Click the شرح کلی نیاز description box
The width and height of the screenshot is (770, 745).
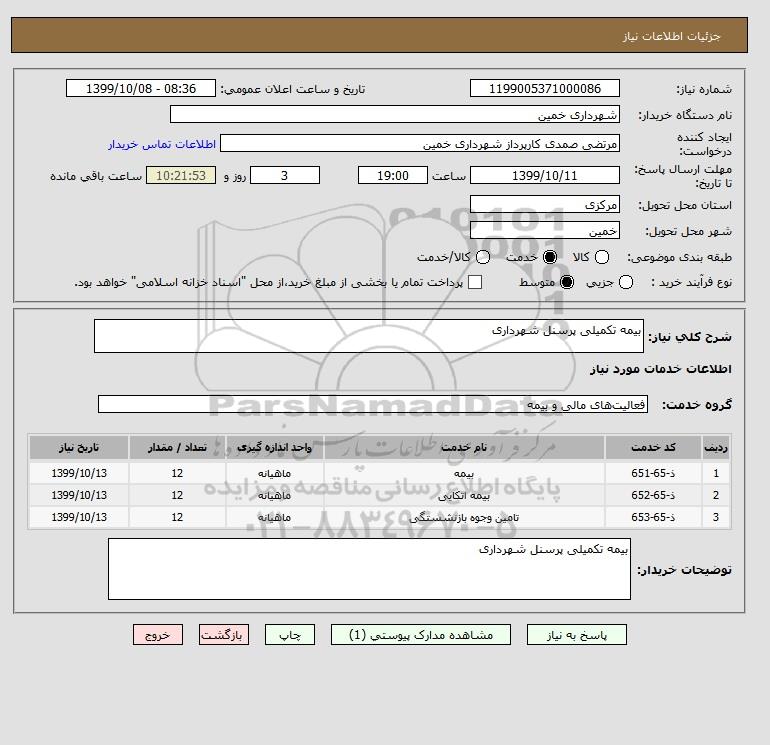coord(369,336)
